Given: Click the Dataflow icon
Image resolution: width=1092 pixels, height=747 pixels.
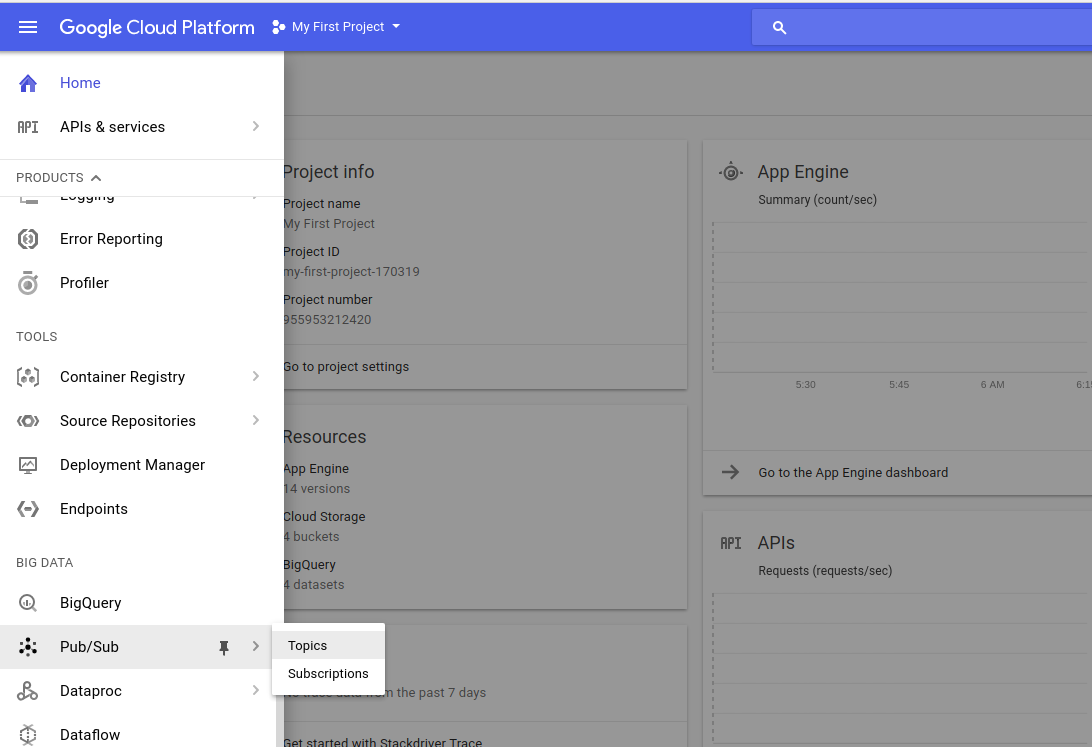Looking at the screenshot, I should [28, 734].
